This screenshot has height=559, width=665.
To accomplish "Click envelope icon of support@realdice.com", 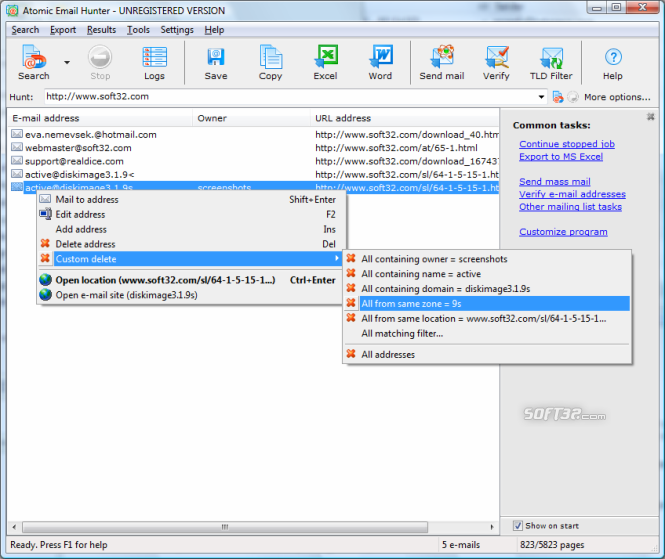I will point(17,160).
